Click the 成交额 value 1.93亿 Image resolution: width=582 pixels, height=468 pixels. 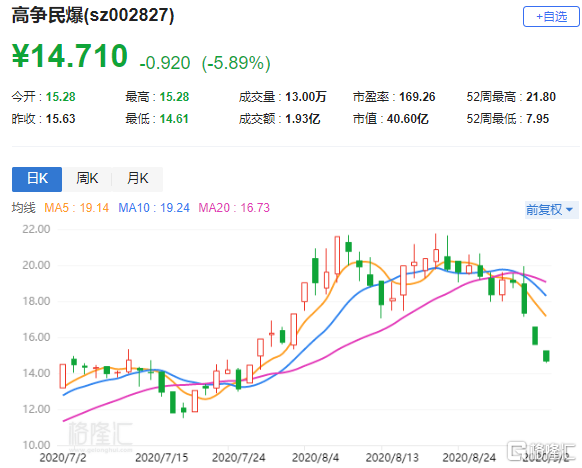tap(303, 119)
